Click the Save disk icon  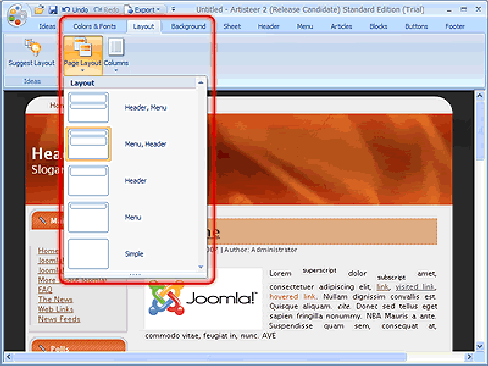(x=53, y=10)
